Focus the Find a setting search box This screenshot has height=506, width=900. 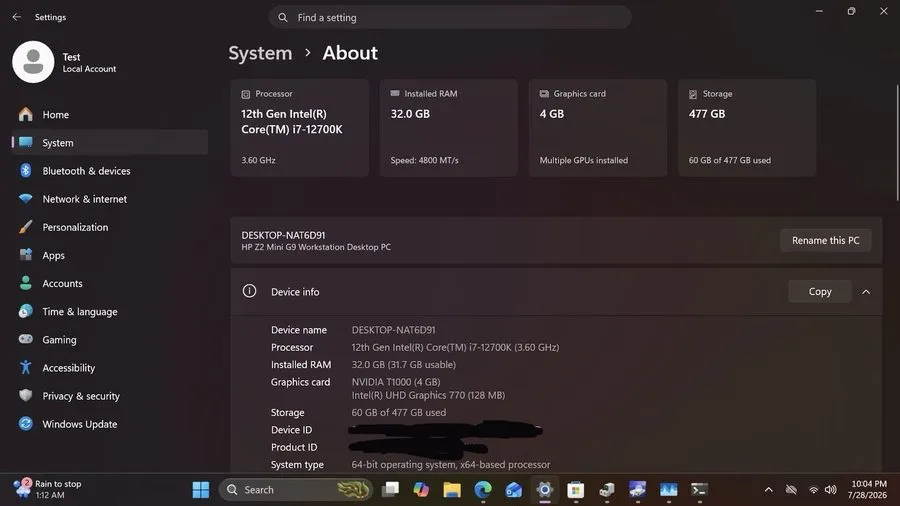coord(450,18)
